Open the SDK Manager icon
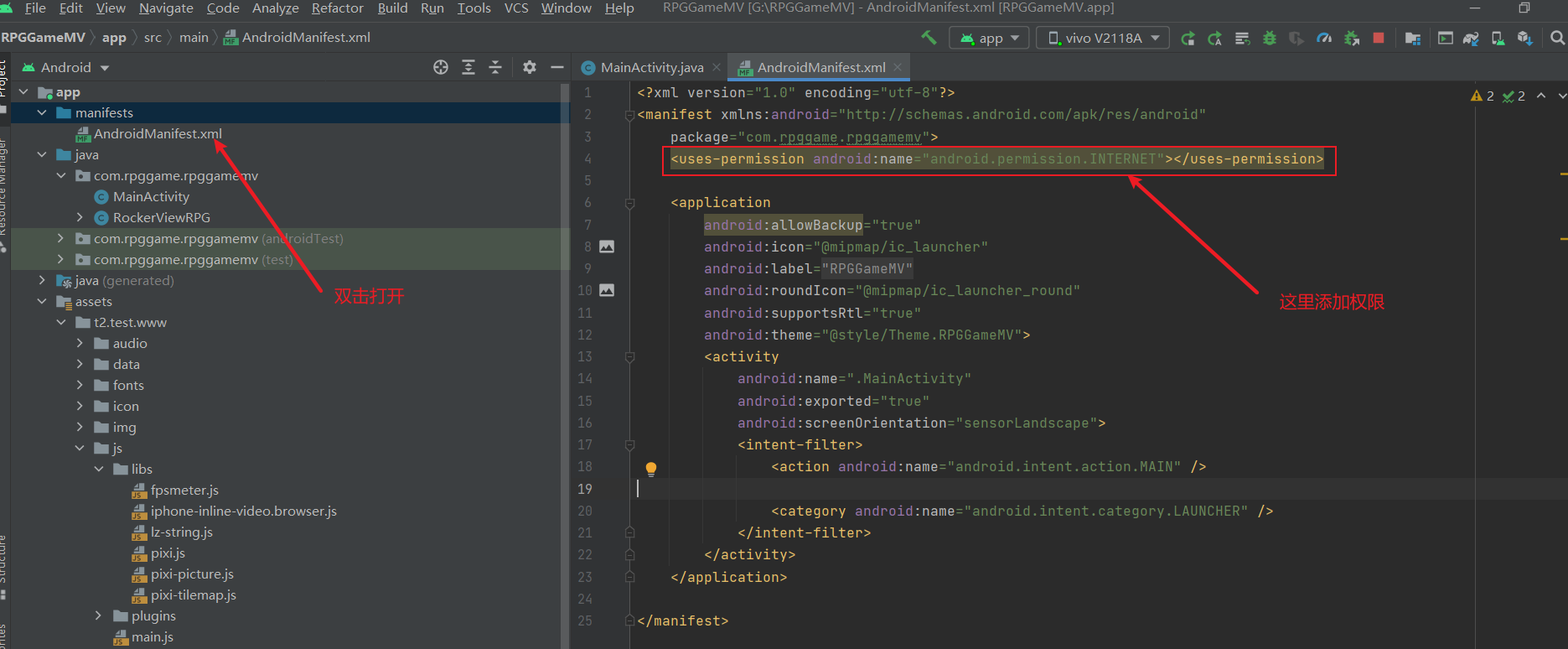Screen dimensions: 1568x649 pyautogui.click(x=1524, y=38)
